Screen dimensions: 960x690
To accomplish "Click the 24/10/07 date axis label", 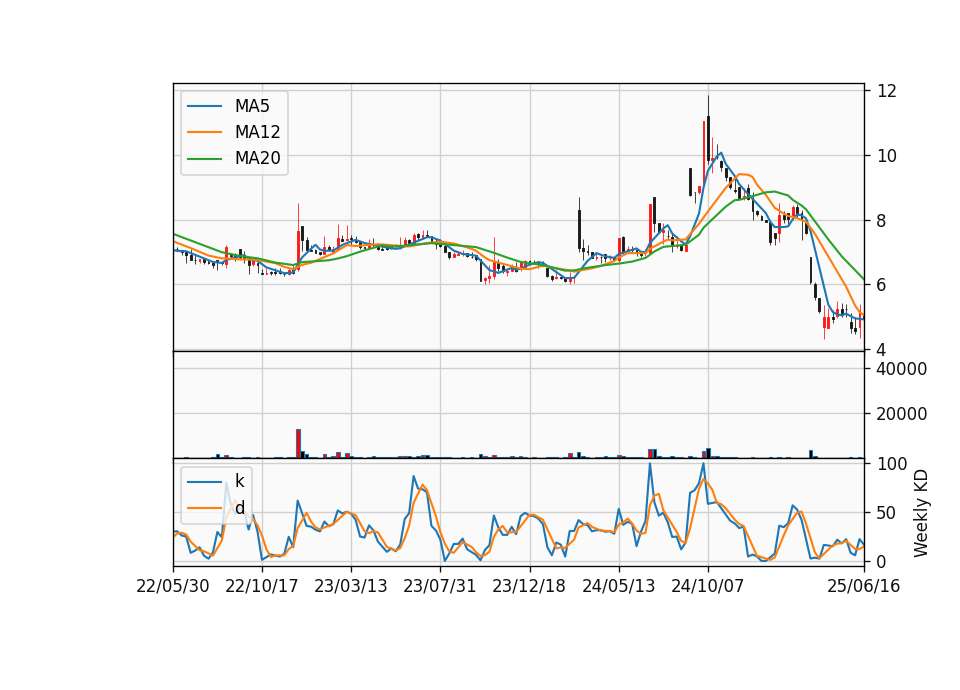I will [x=708, y=586].
